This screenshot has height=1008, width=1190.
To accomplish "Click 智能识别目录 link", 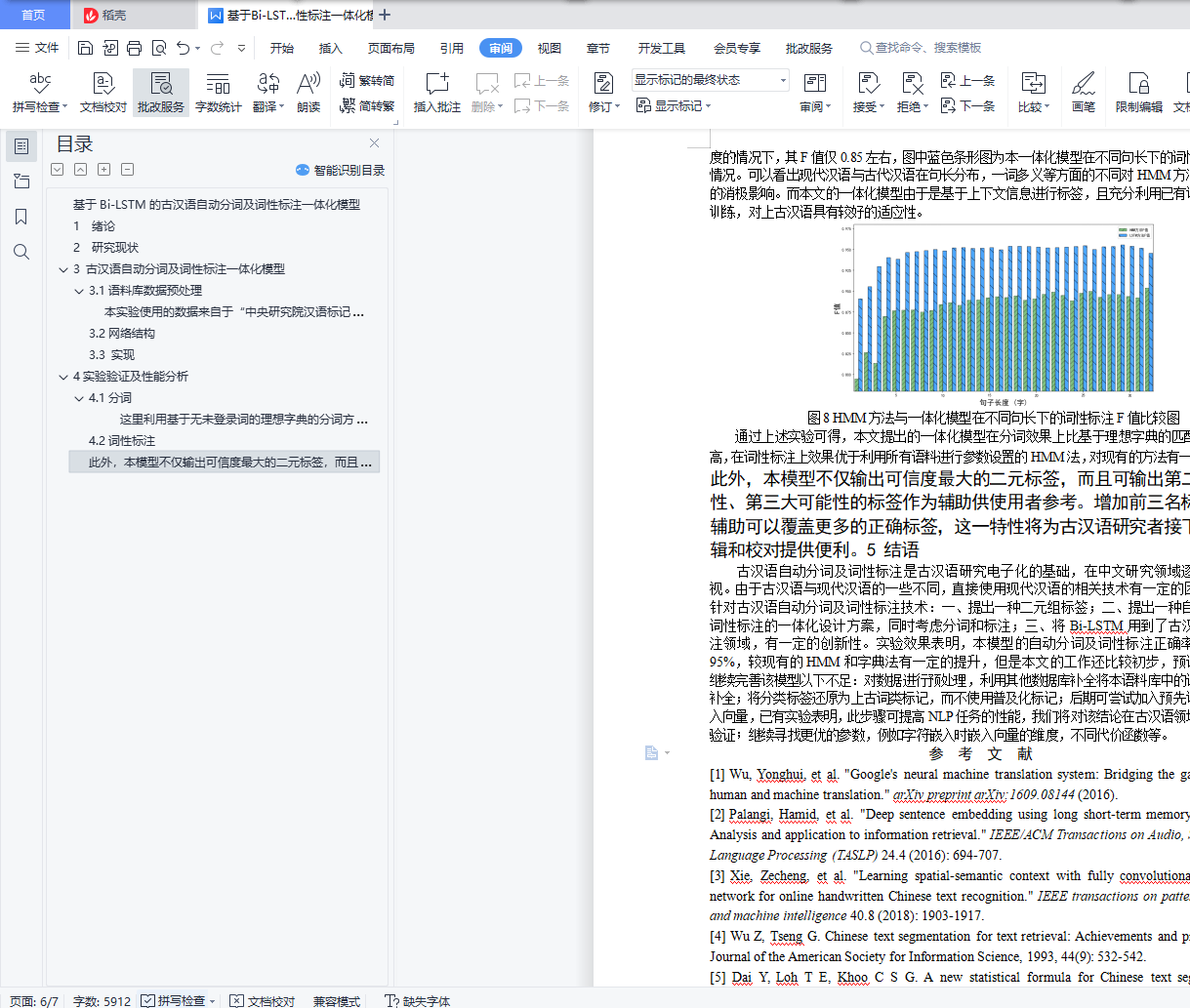I will [340, 170].
